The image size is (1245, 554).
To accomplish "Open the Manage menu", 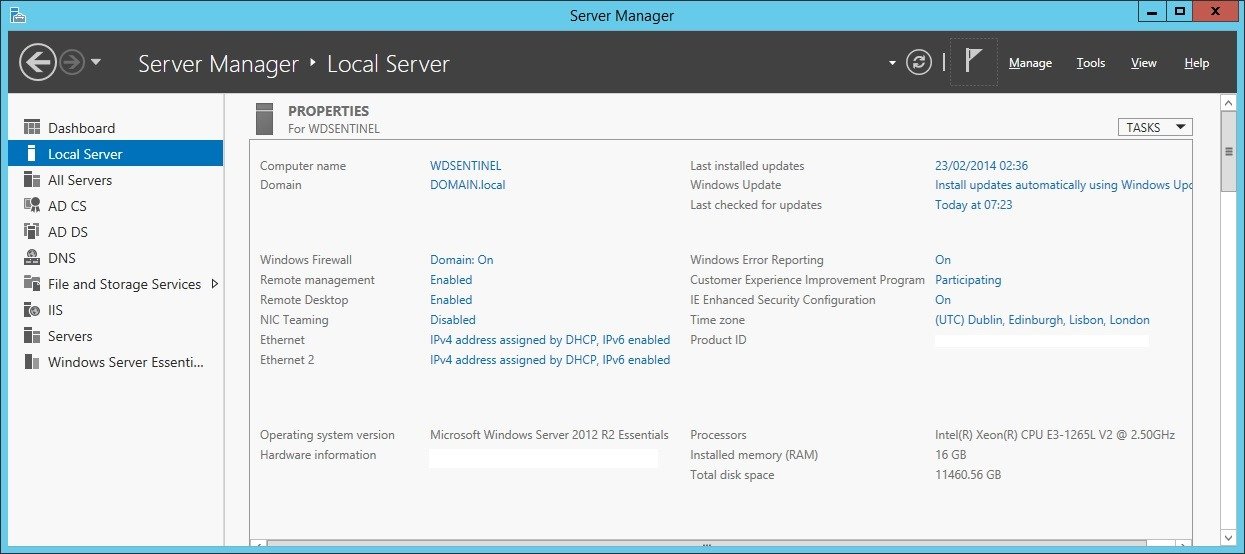I will 1030,63.
